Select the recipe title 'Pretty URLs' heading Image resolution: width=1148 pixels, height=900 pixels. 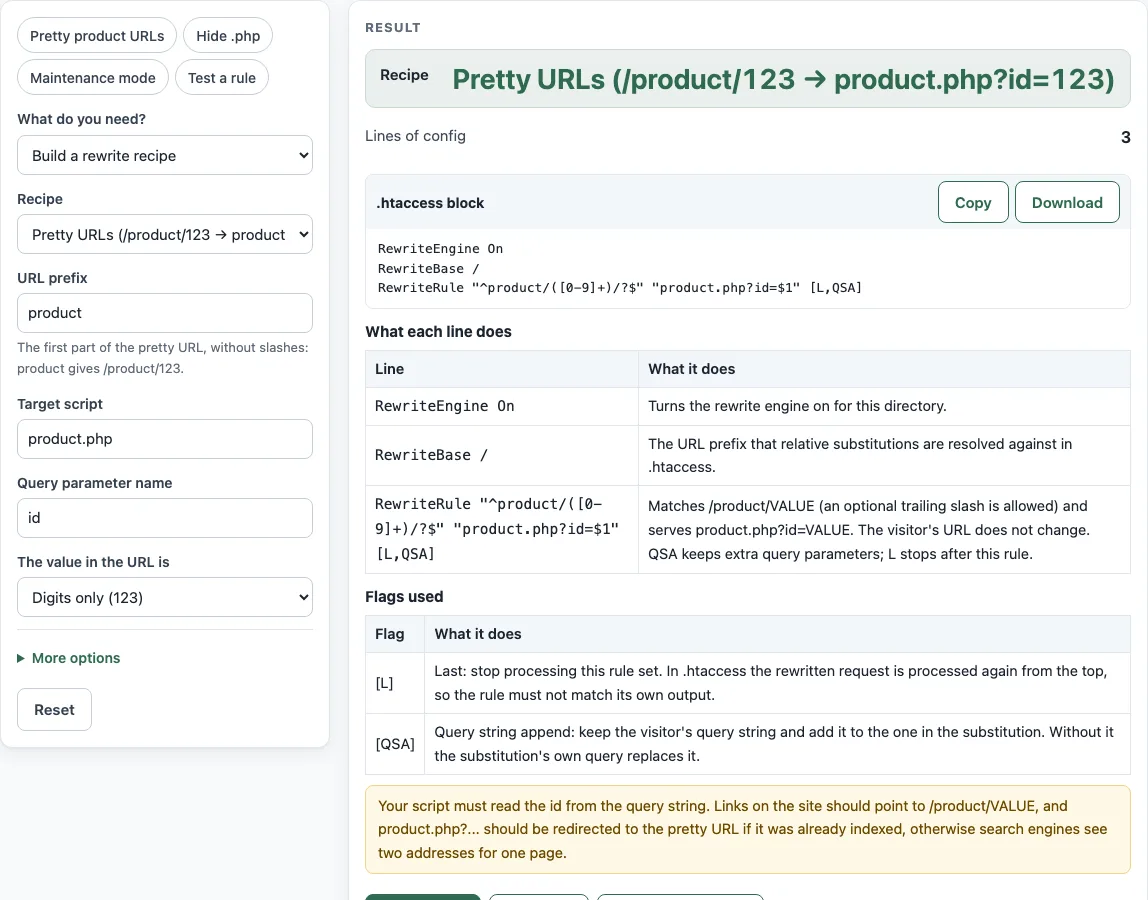pos(783,79)
